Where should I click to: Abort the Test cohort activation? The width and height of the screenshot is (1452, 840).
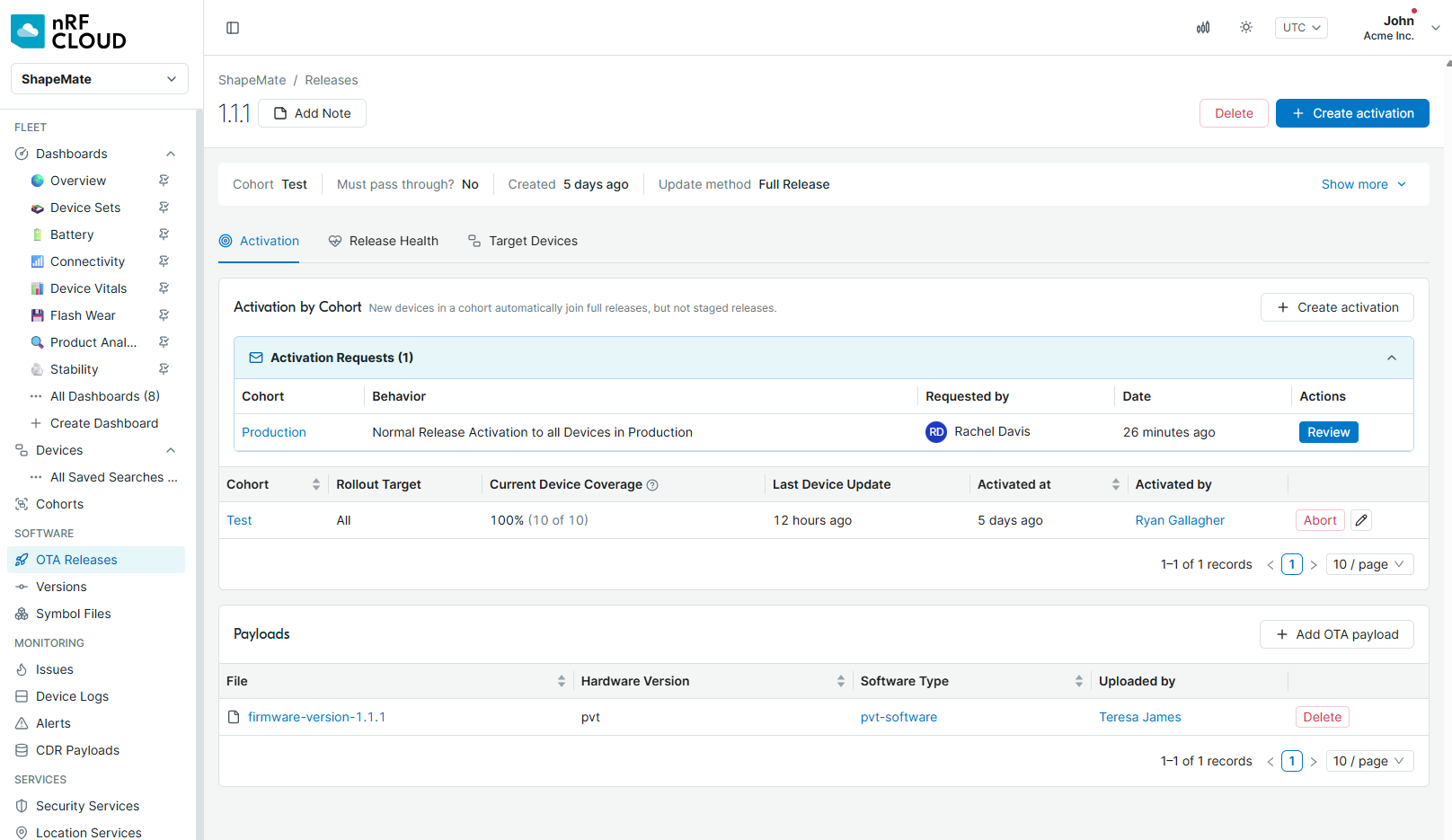click(1320, 520)
